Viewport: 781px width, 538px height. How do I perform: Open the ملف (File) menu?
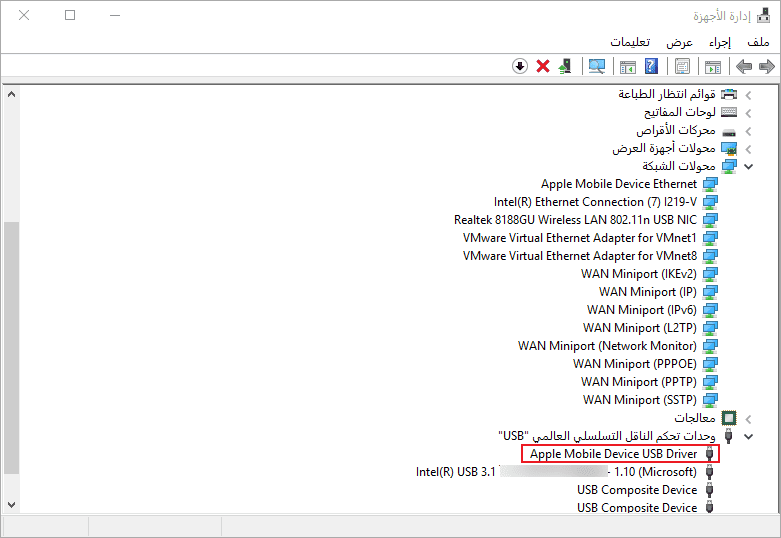[x=759, y=42]
